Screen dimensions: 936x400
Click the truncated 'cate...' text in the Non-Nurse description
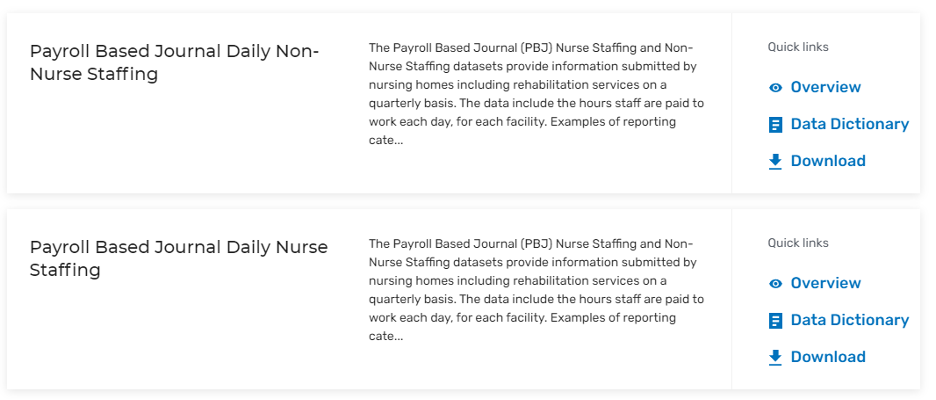[x=386, y=140]
